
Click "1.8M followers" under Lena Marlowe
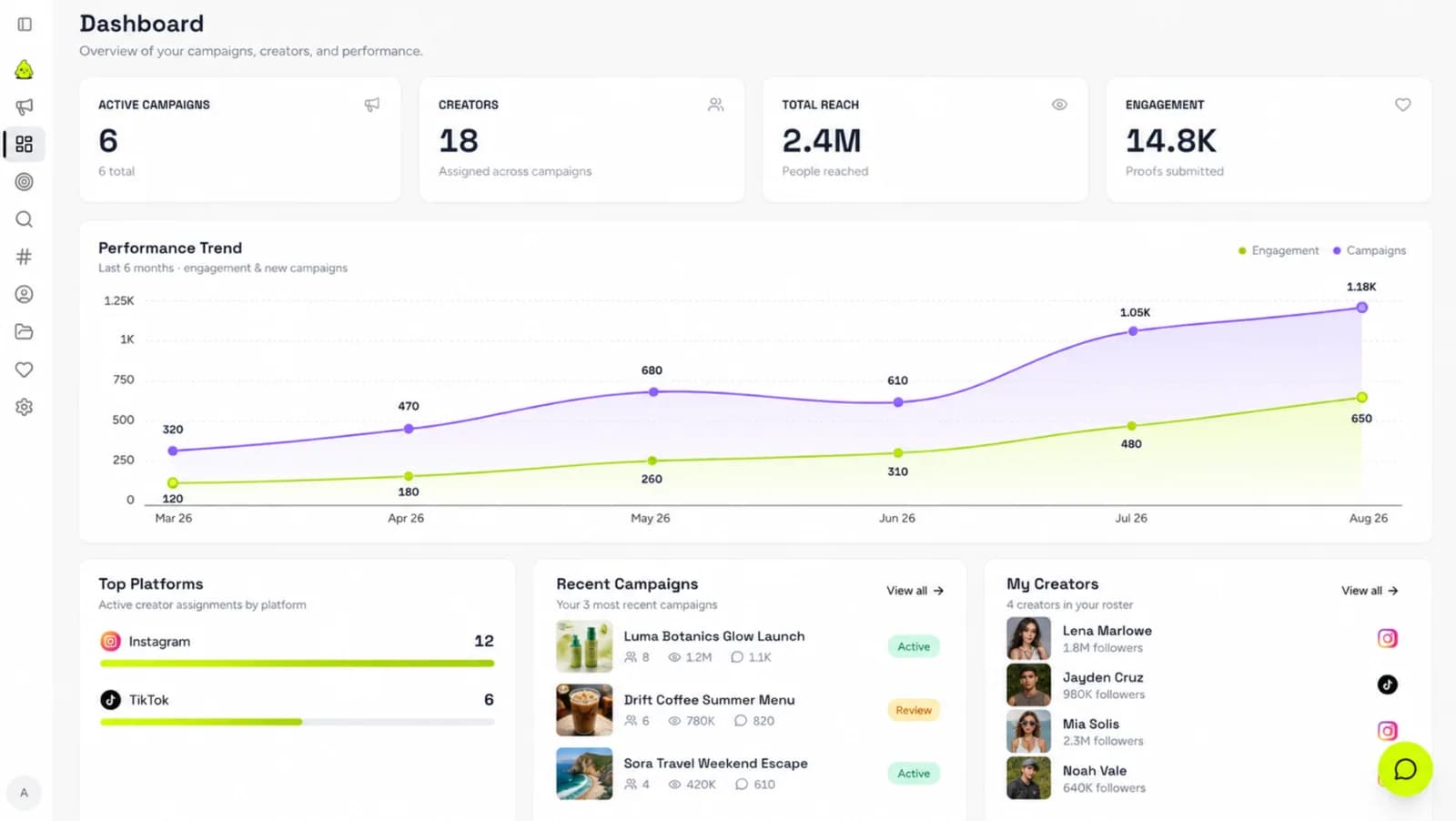coord(1103,648)
